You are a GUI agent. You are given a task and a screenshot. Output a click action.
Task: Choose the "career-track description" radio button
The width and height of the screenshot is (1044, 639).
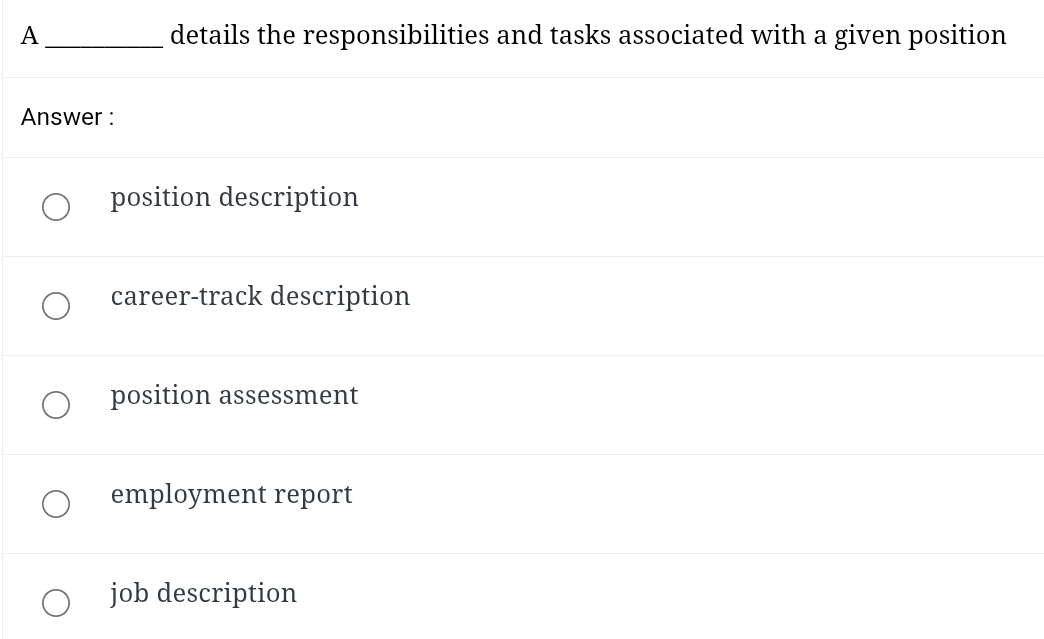pos(56,306)
